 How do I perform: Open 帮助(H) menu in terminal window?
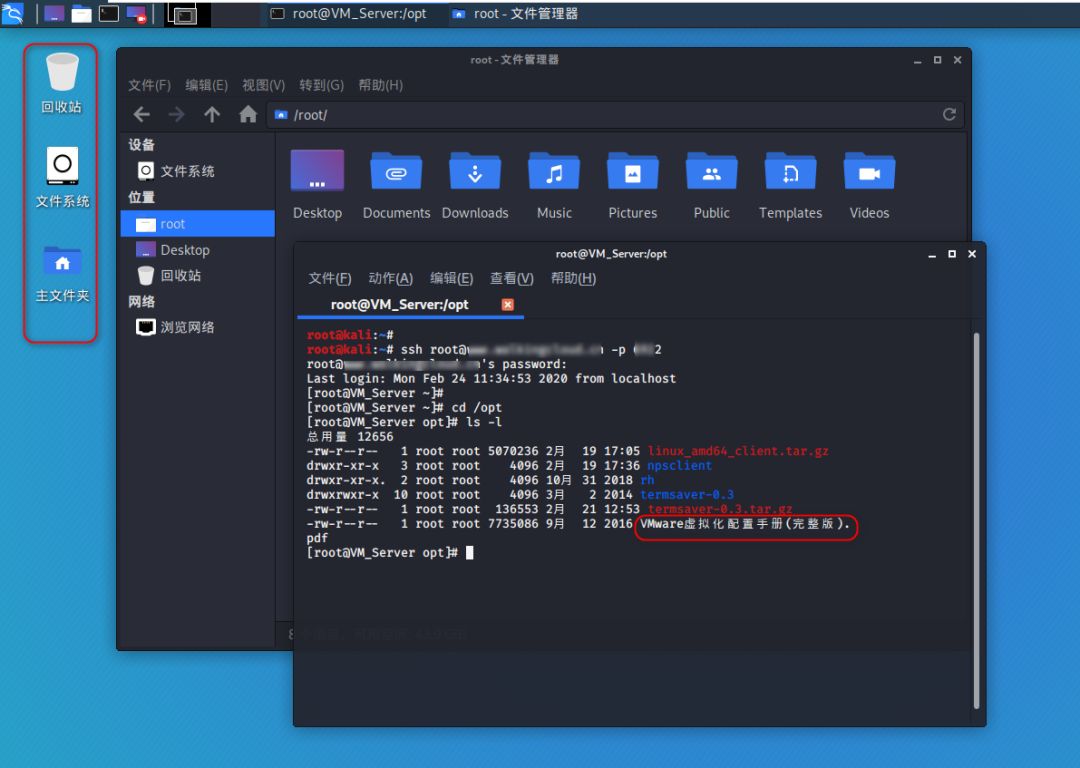[573, 278]
